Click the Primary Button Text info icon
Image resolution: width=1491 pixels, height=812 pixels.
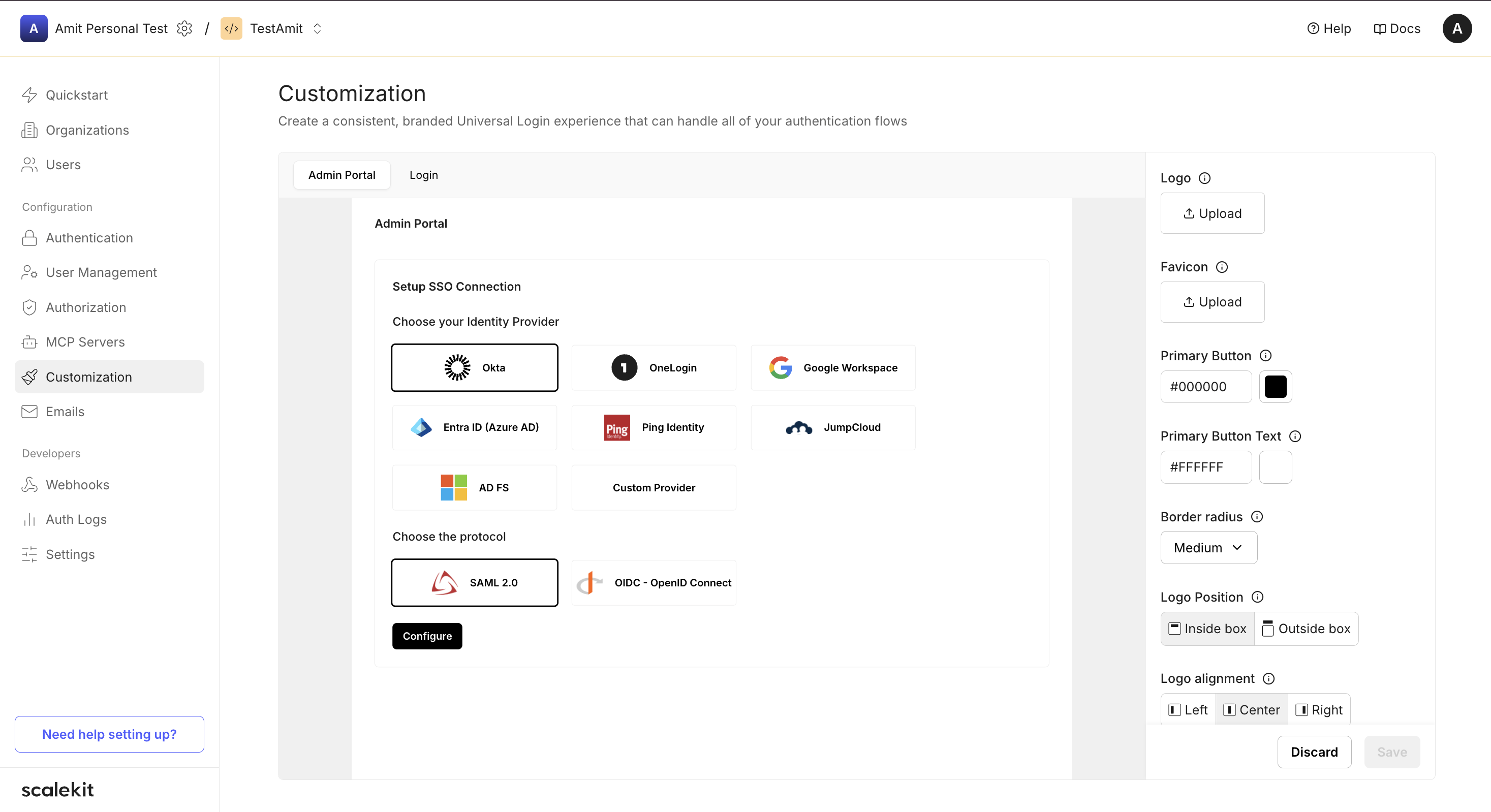pos(1295,436)
